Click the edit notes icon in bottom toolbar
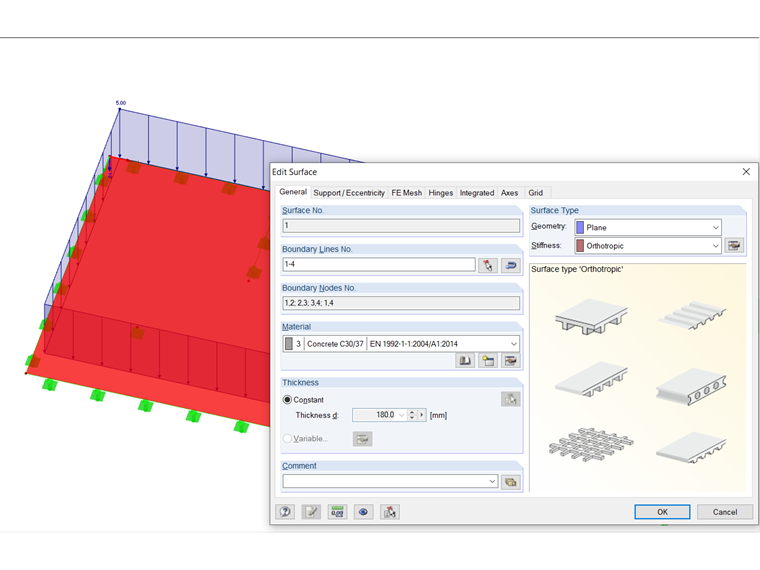The image size is (760, 570). coord(311,512)
